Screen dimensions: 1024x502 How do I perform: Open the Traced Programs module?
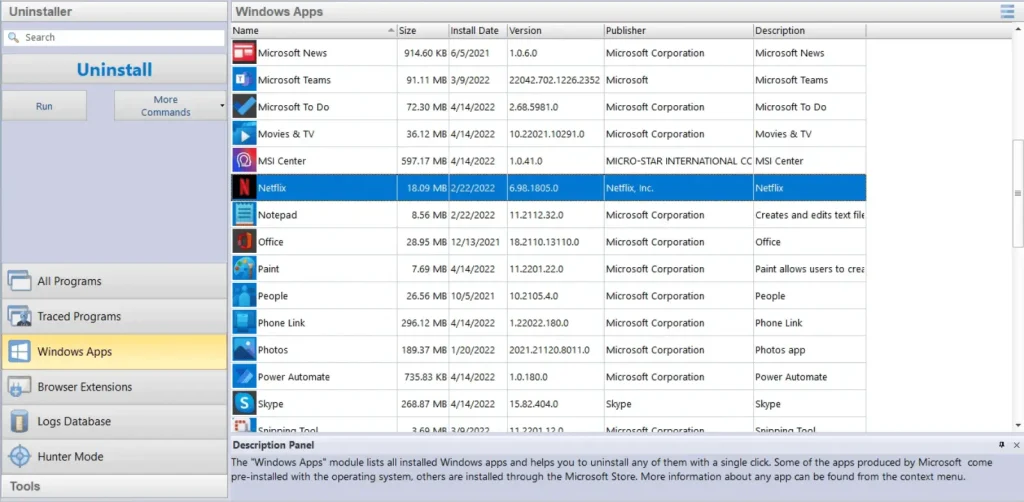(x=114, y=317)
